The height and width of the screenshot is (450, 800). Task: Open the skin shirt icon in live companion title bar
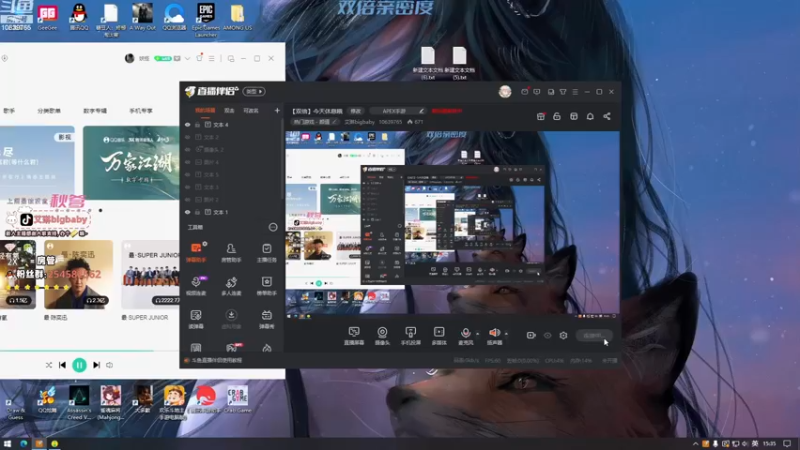coord(563,92)
